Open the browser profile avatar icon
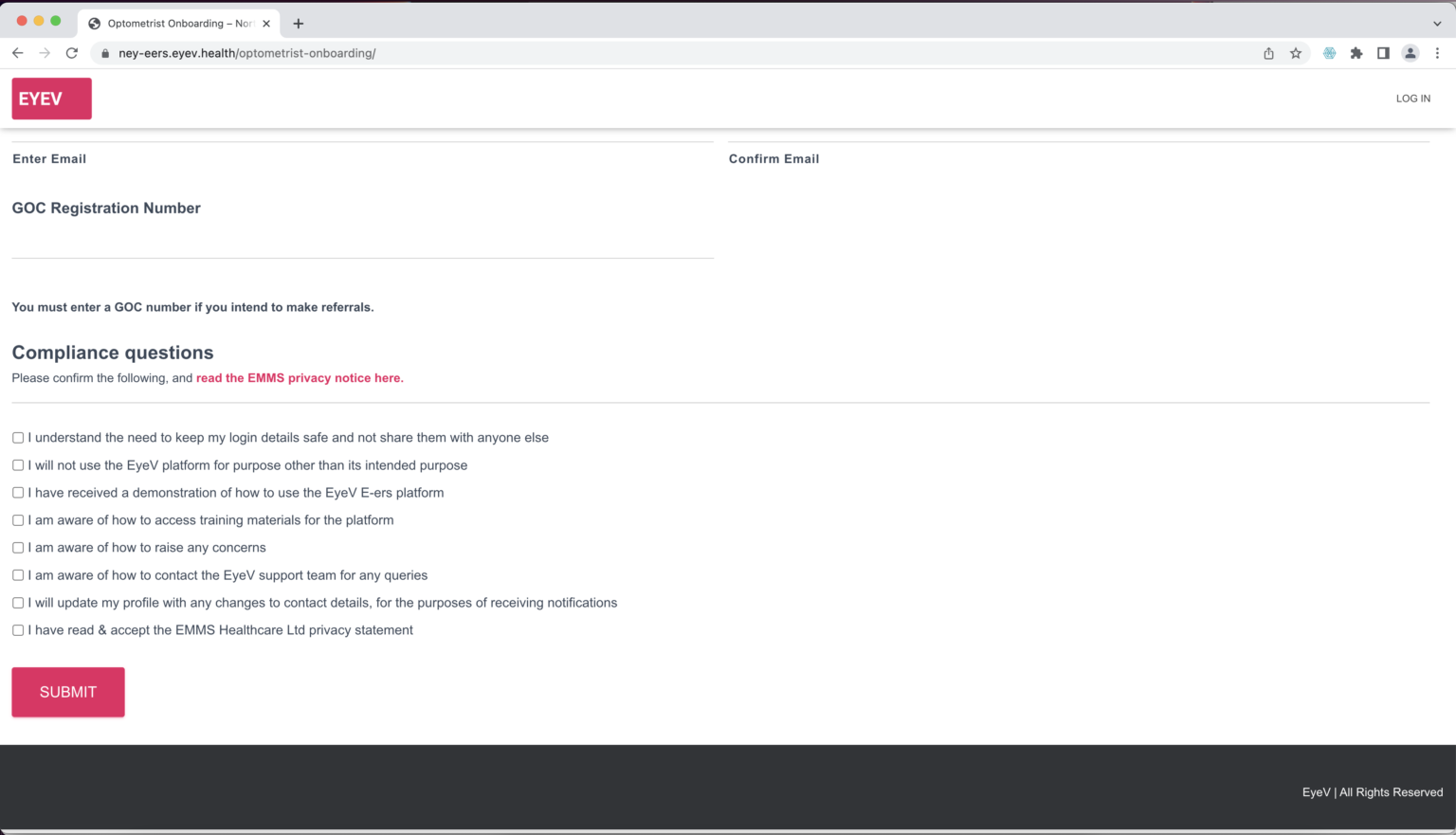 pyautogui.click(x=1410, y=53)
